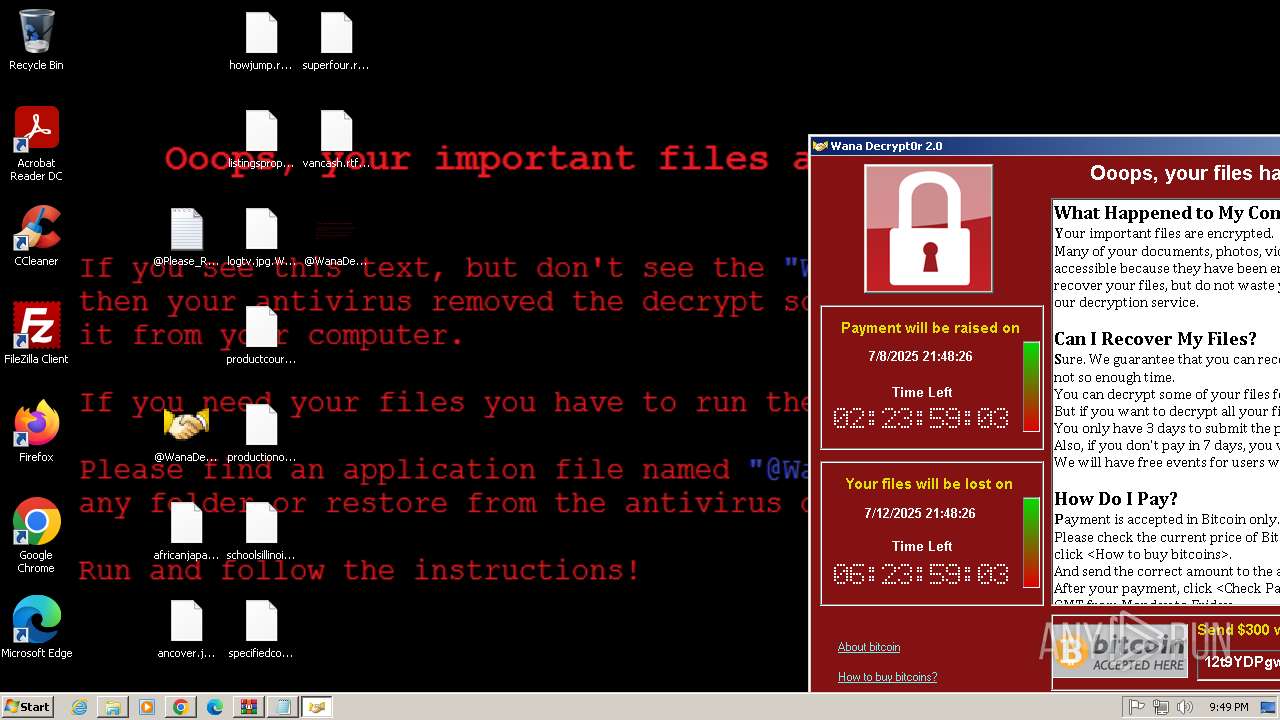This screenshot has width=1280, height=720.
Task: Open media player taskbar icon
Action: [147, 707]
